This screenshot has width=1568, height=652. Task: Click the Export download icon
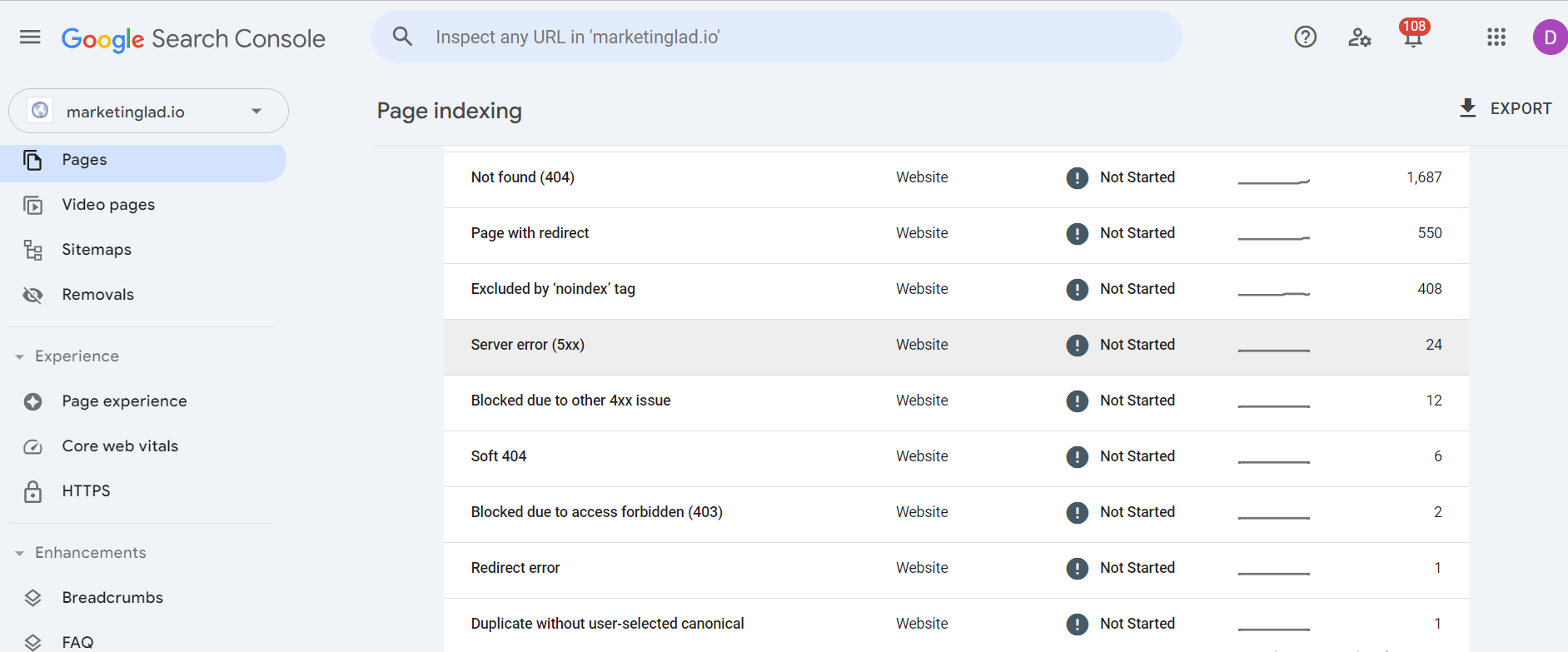tap(1468, 108)
